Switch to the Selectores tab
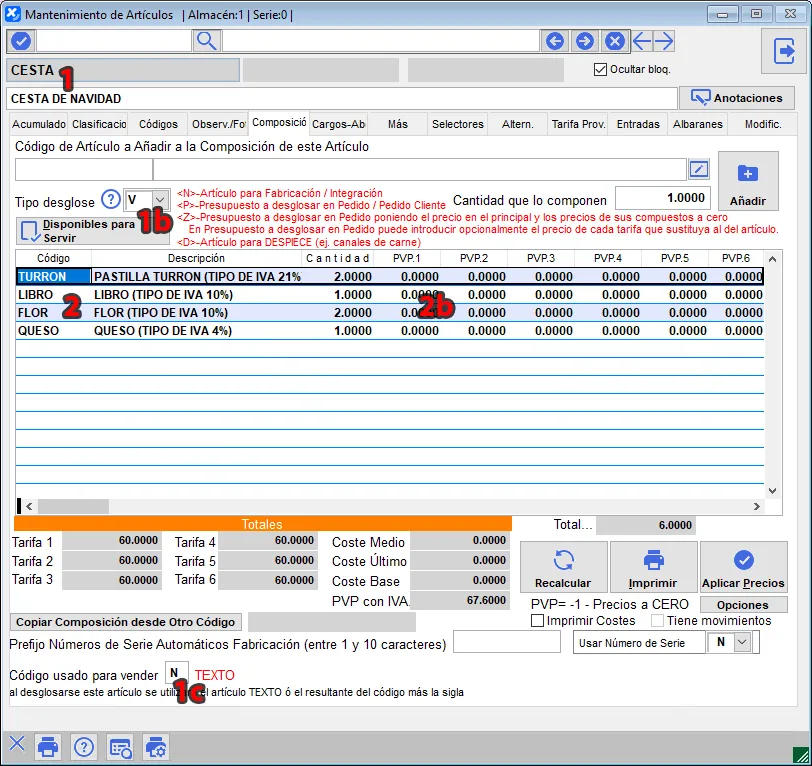812x766 pixels. (x=457, y=125)
